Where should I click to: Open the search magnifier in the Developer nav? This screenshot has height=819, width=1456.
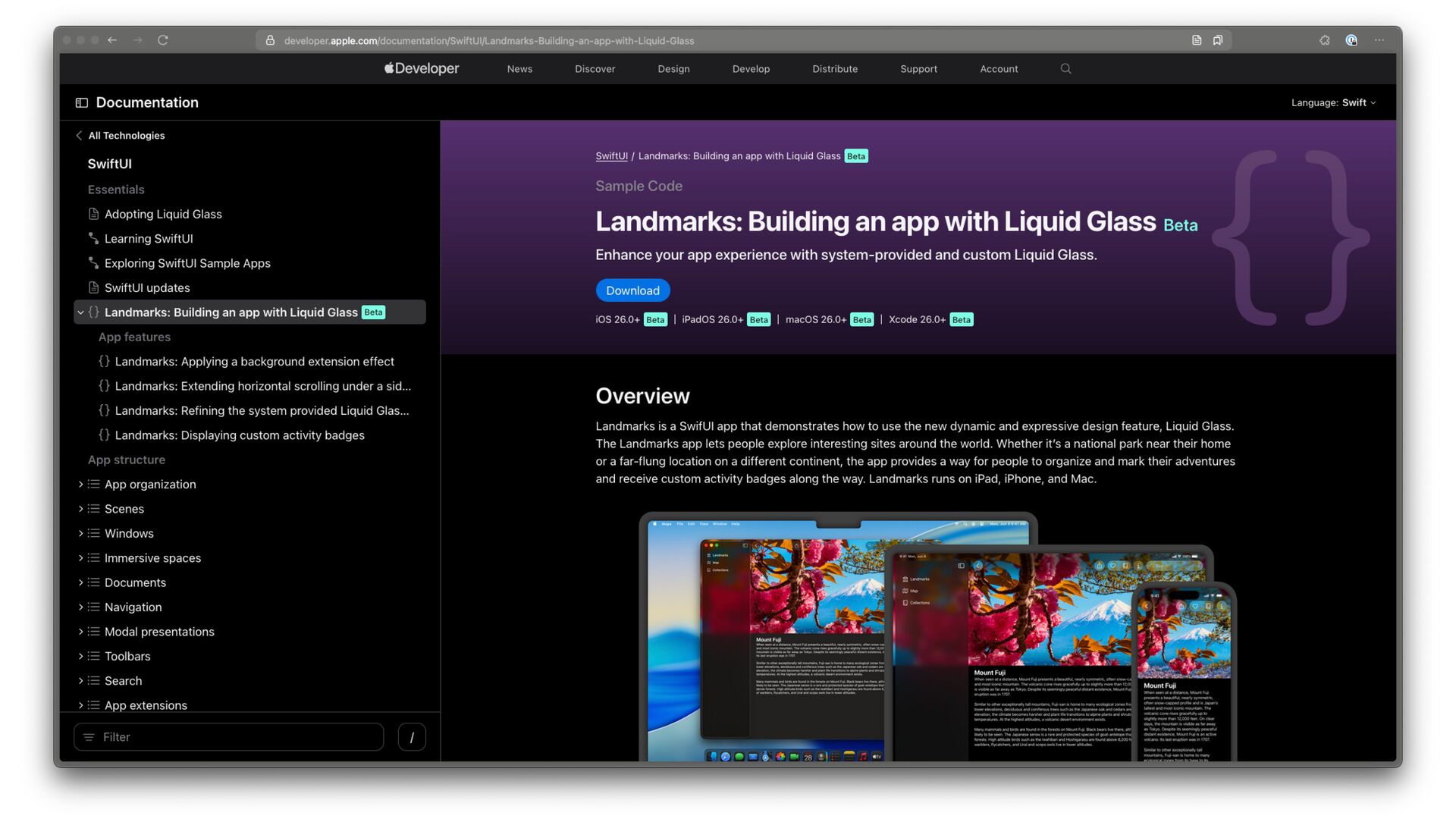[x=1065, y=68]
